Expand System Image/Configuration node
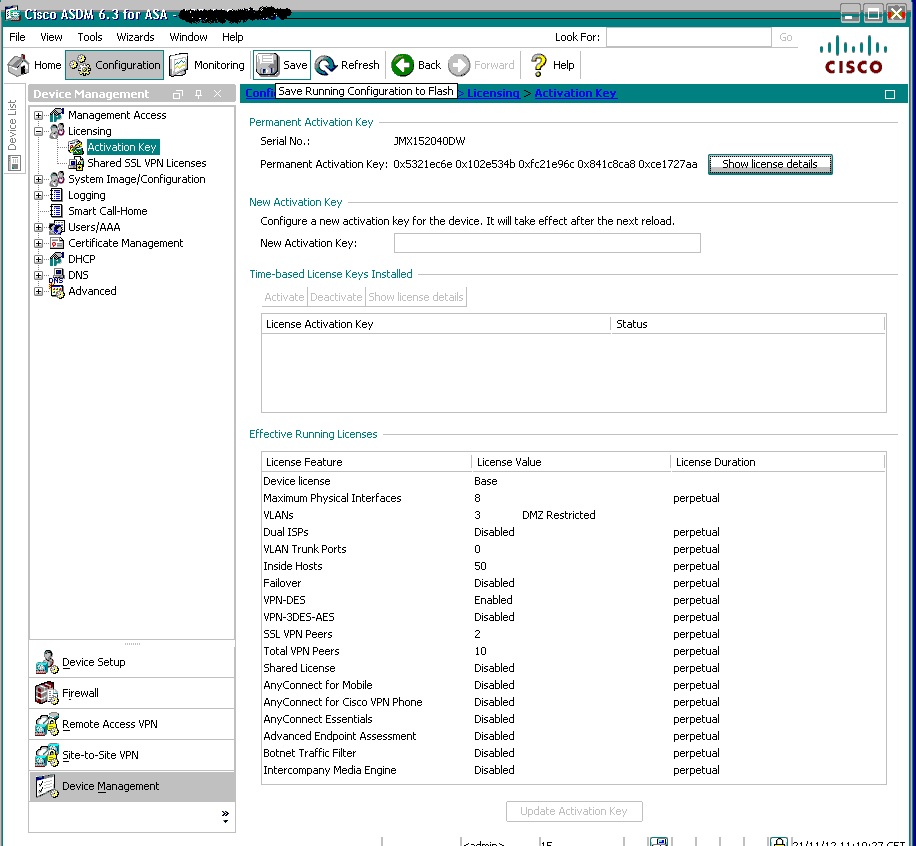 (39, 179)
